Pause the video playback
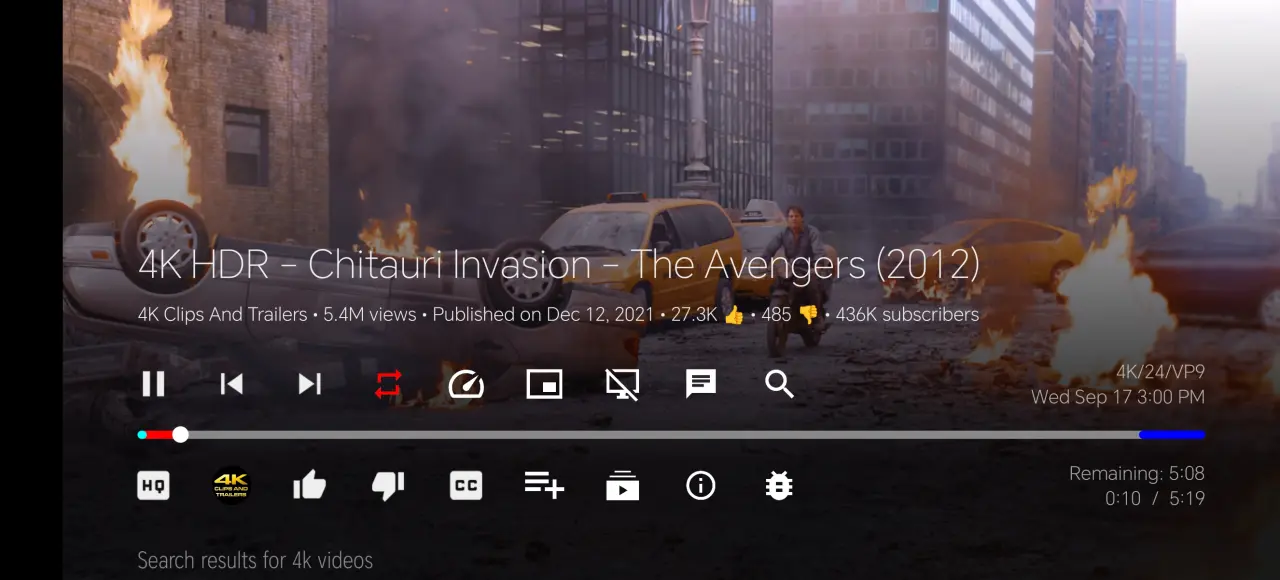 (153, 384)
